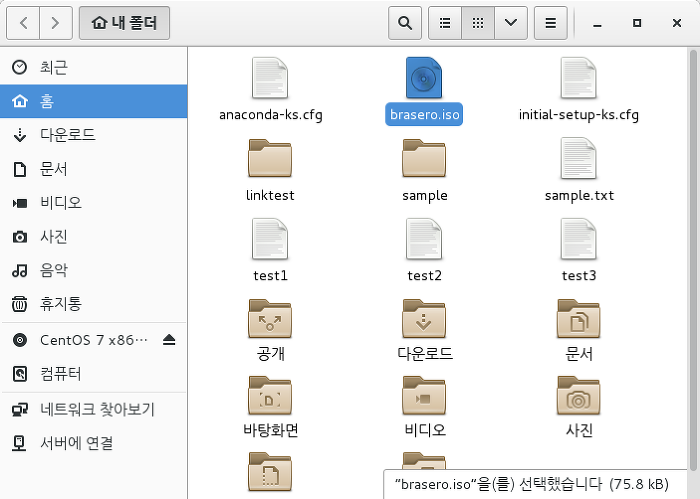Click the brasero.iso file name label
Screen dimensions: 700x499
(x=424, y=115)
